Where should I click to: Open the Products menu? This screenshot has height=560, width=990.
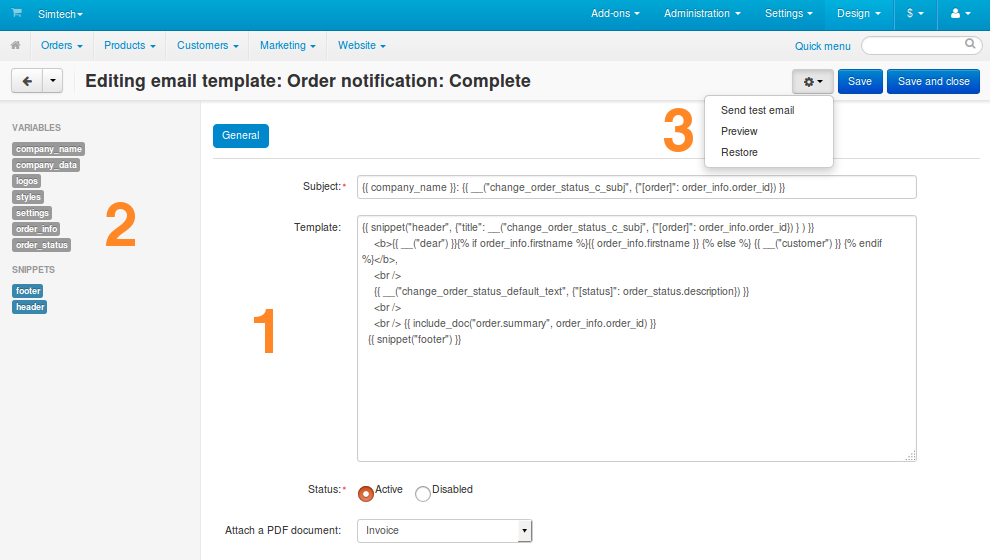click(129, 45)
